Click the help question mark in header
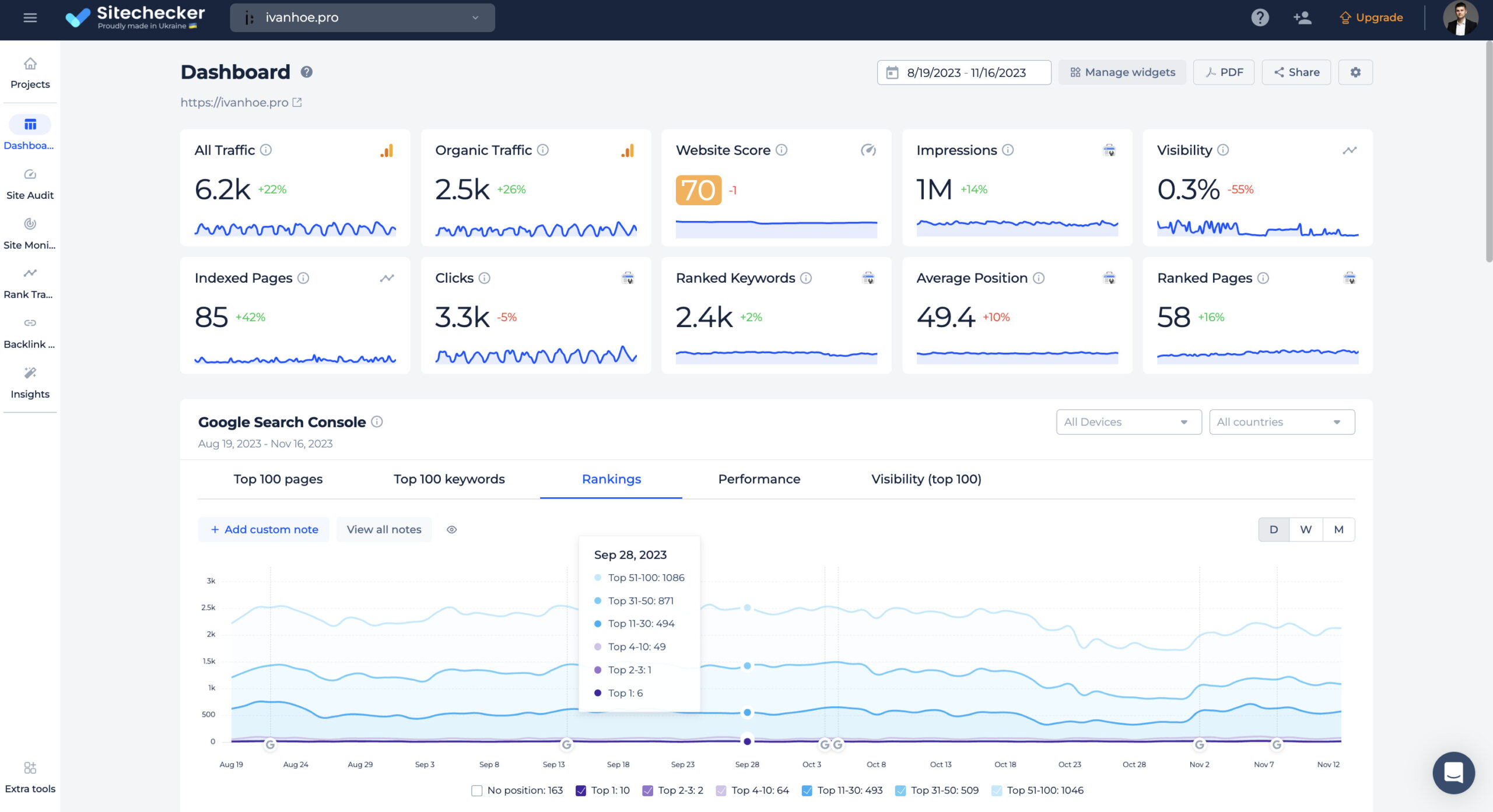 click(1260, 17)
